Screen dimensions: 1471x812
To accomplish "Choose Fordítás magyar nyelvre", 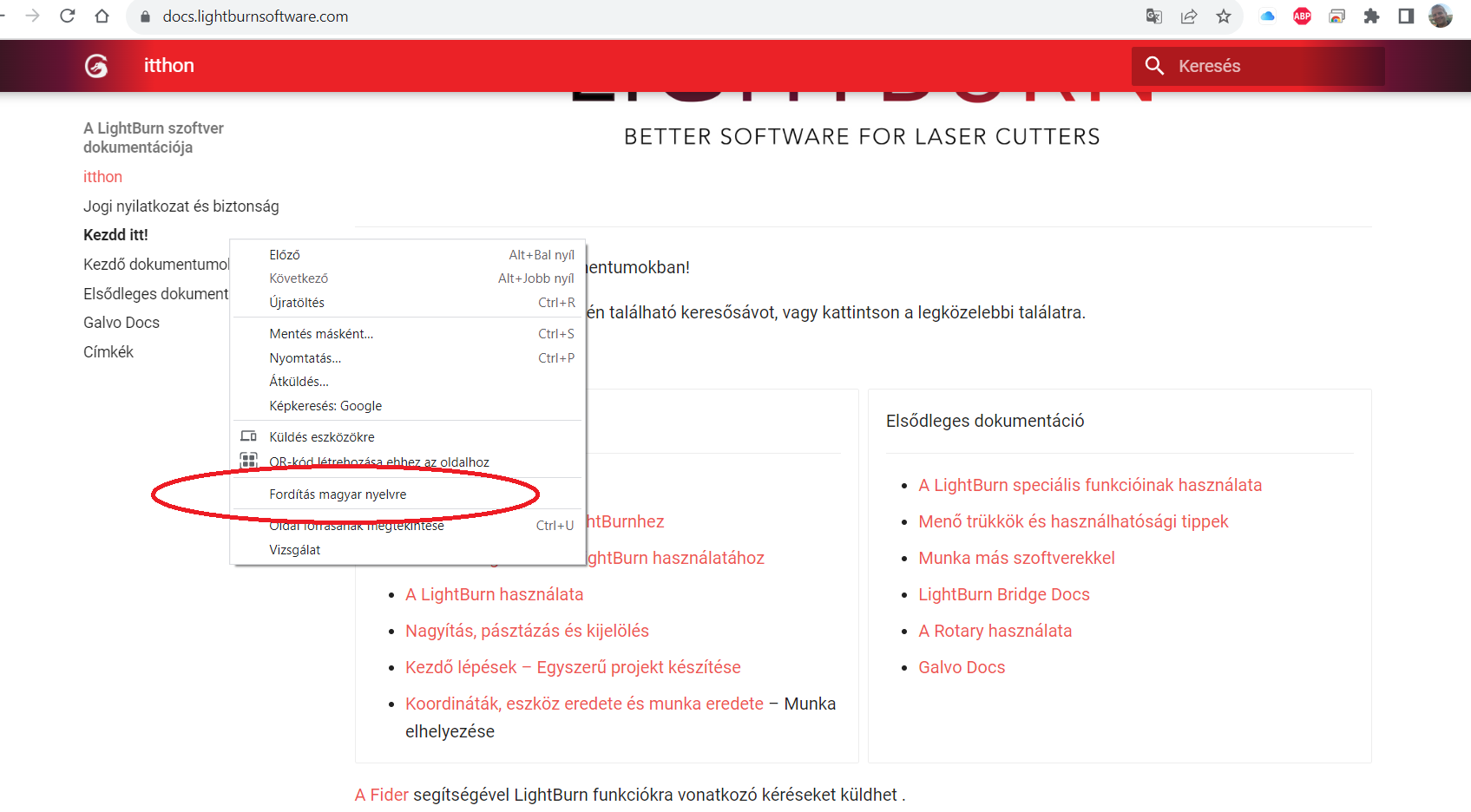I will click(408, 494).
